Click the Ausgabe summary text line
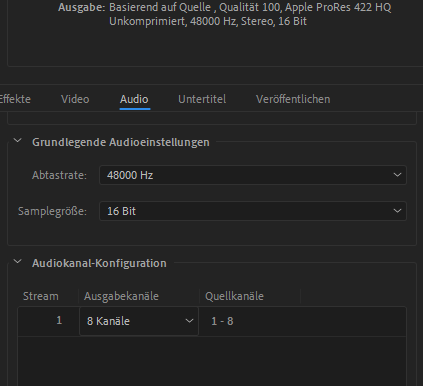This screenshot has width=423, height=386. 224,7
